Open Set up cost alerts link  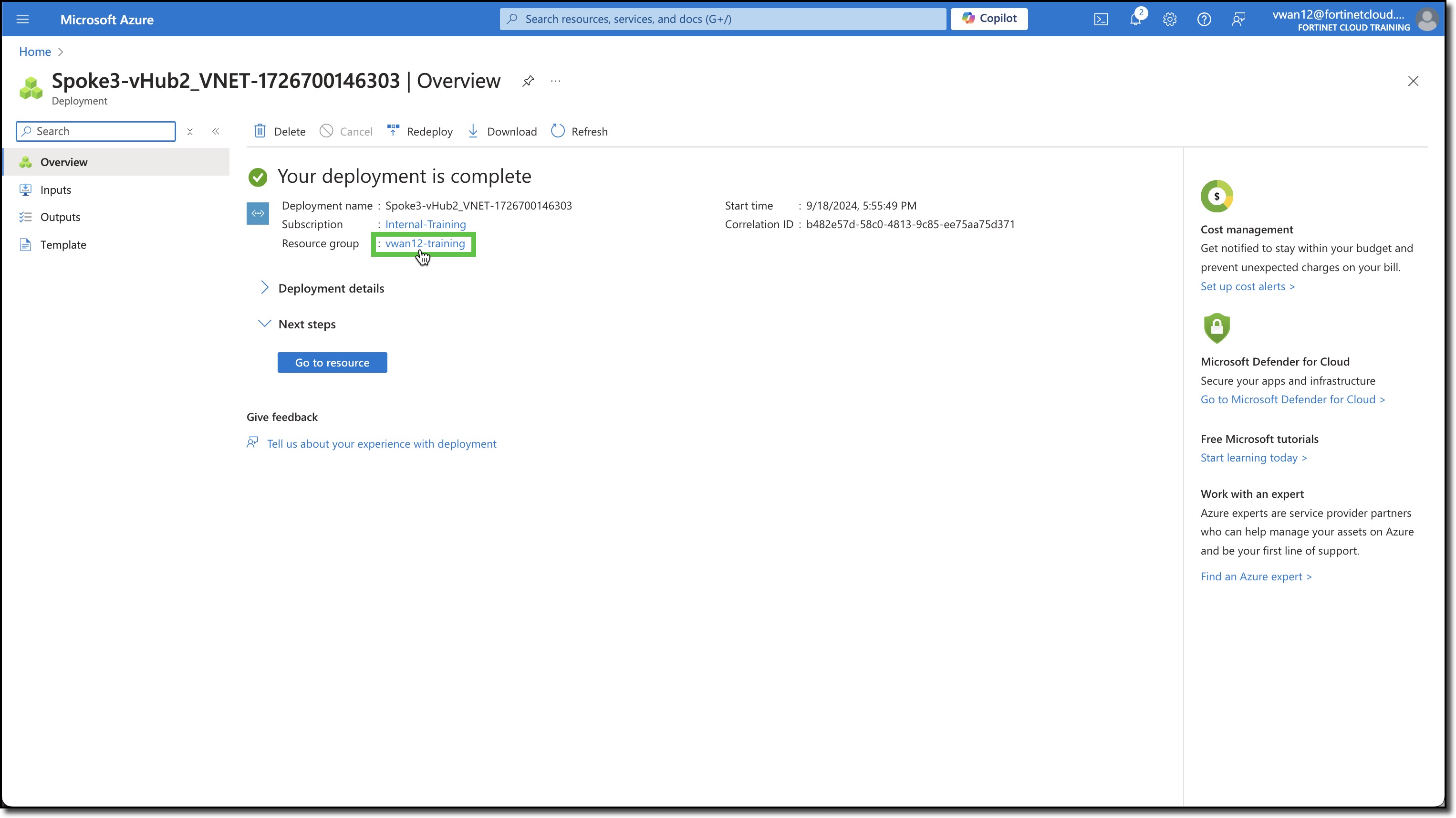[1248, 287]
